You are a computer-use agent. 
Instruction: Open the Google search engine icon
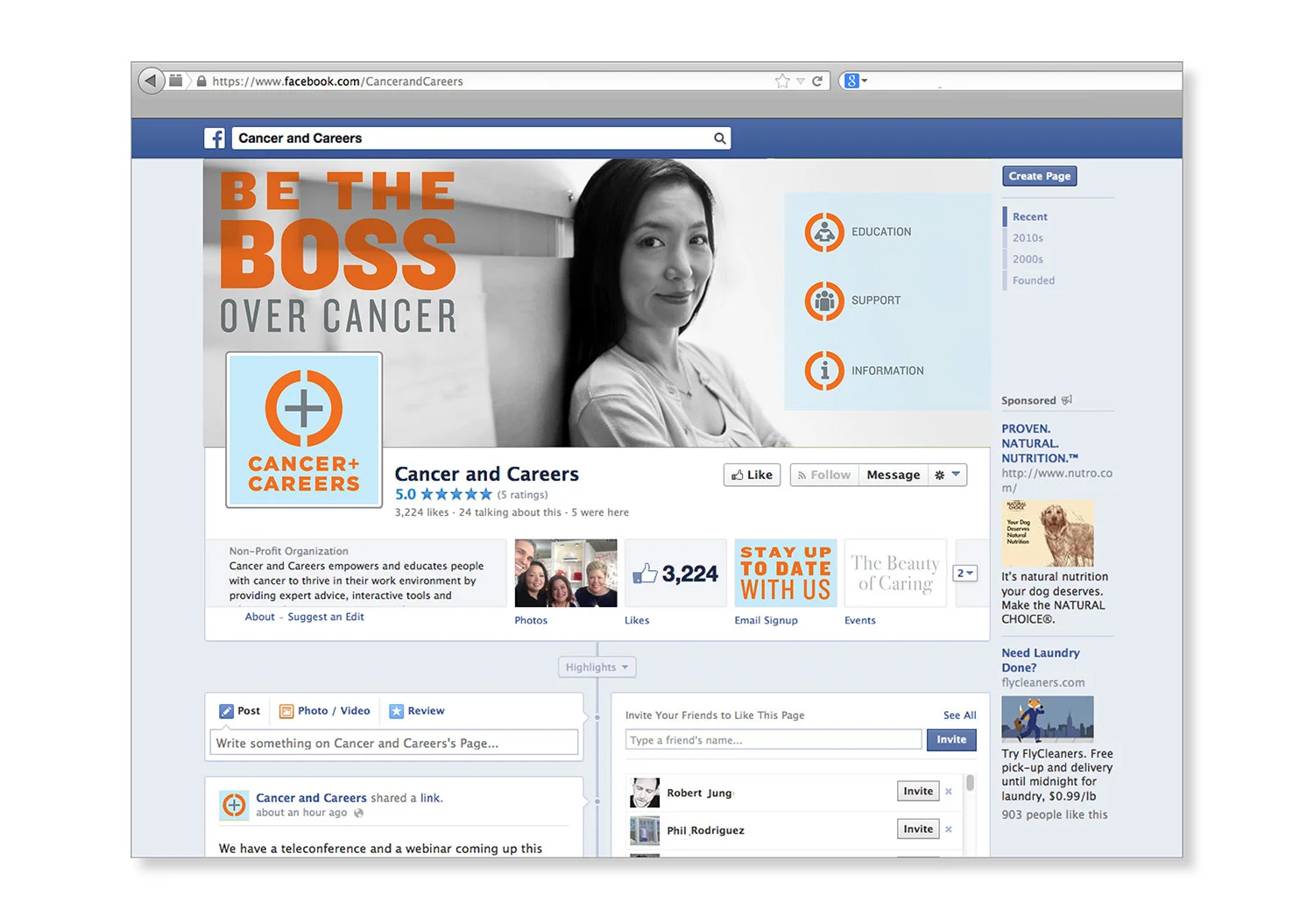(x=851, y=81)
